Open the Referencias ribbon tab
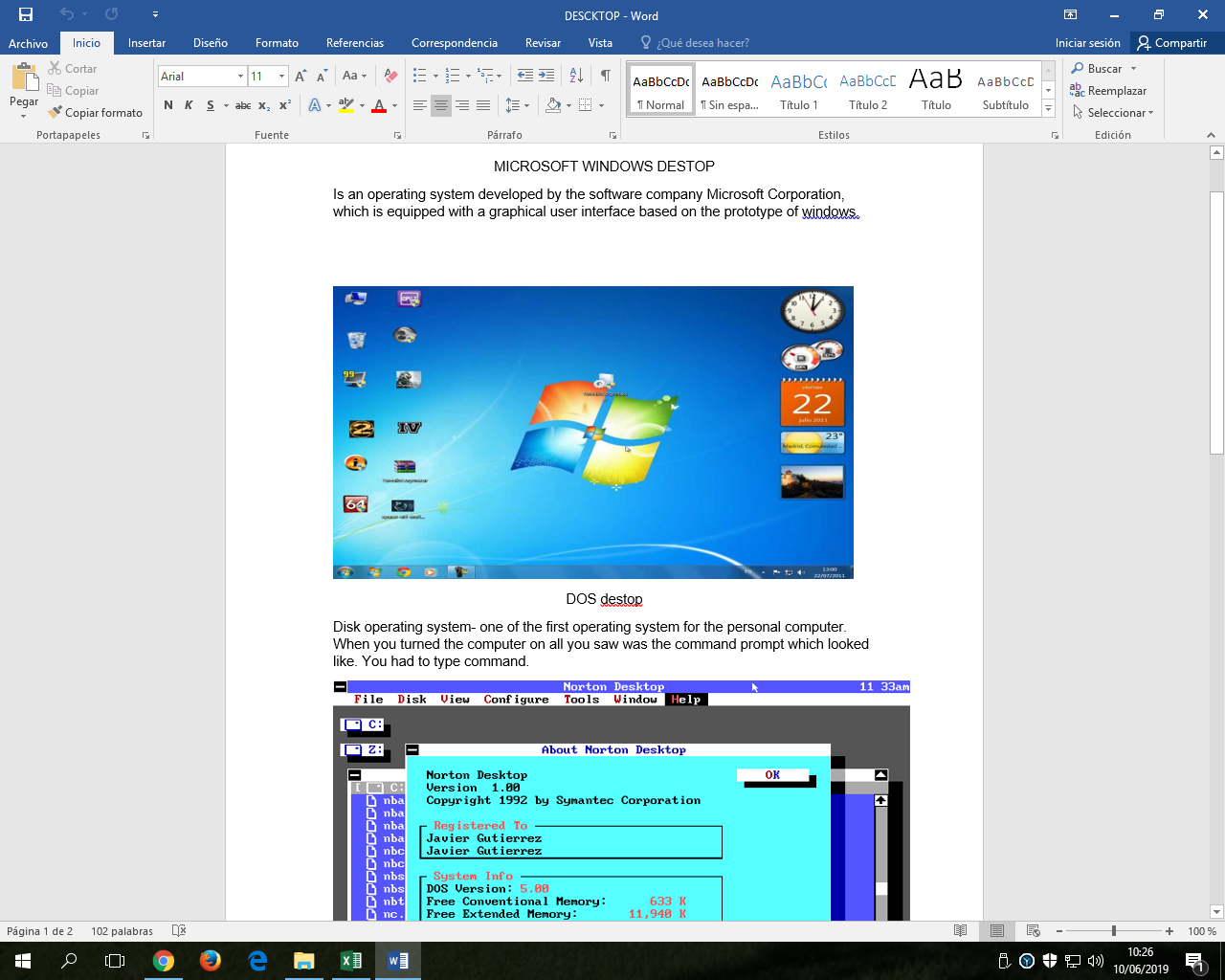The width and height of the screenshot is (1225, 980). click(x=355, y=43)
